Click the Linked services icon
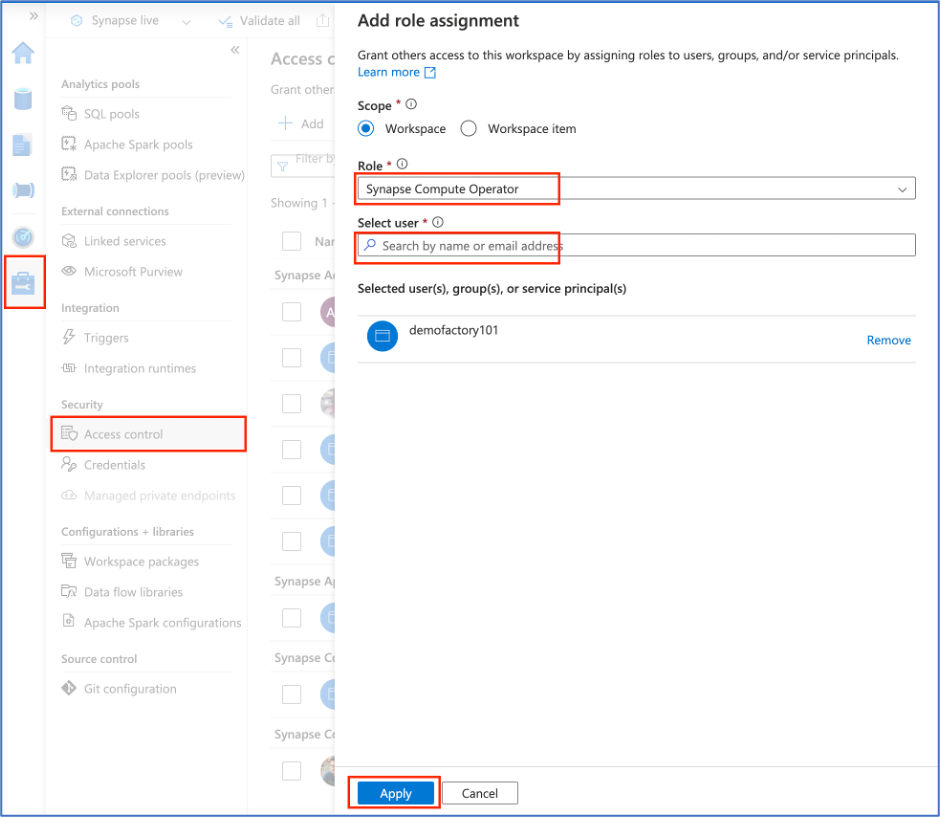 [69, 240]
